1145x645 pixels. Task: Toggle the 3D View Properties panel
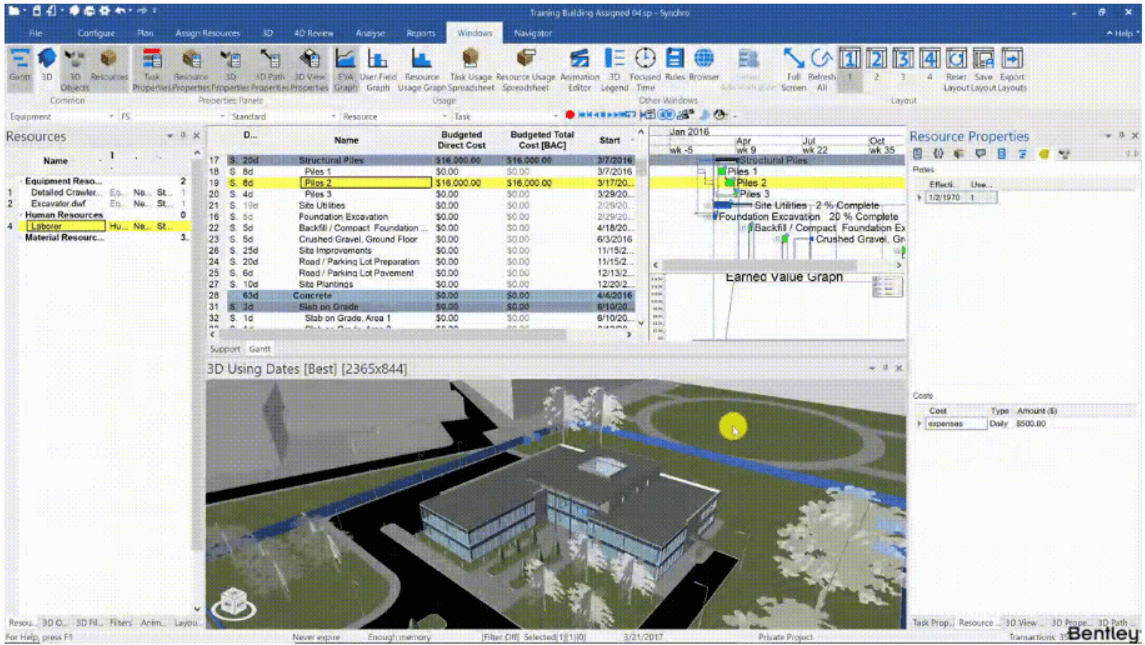tap(309, 69)
